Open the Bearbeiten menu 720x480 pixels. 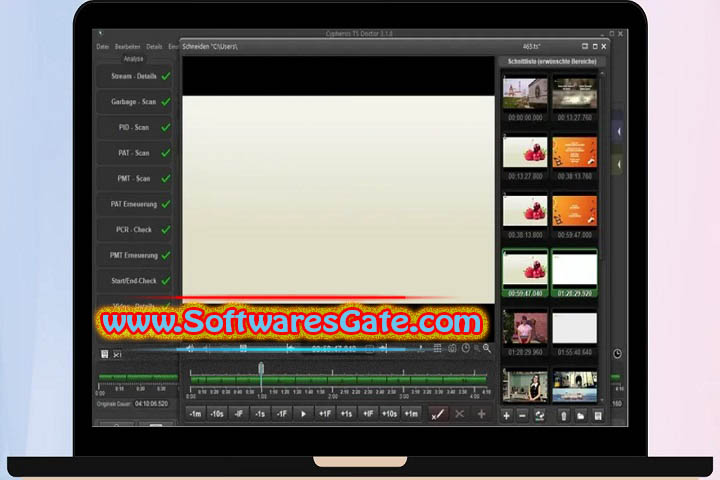pos(127,47)
